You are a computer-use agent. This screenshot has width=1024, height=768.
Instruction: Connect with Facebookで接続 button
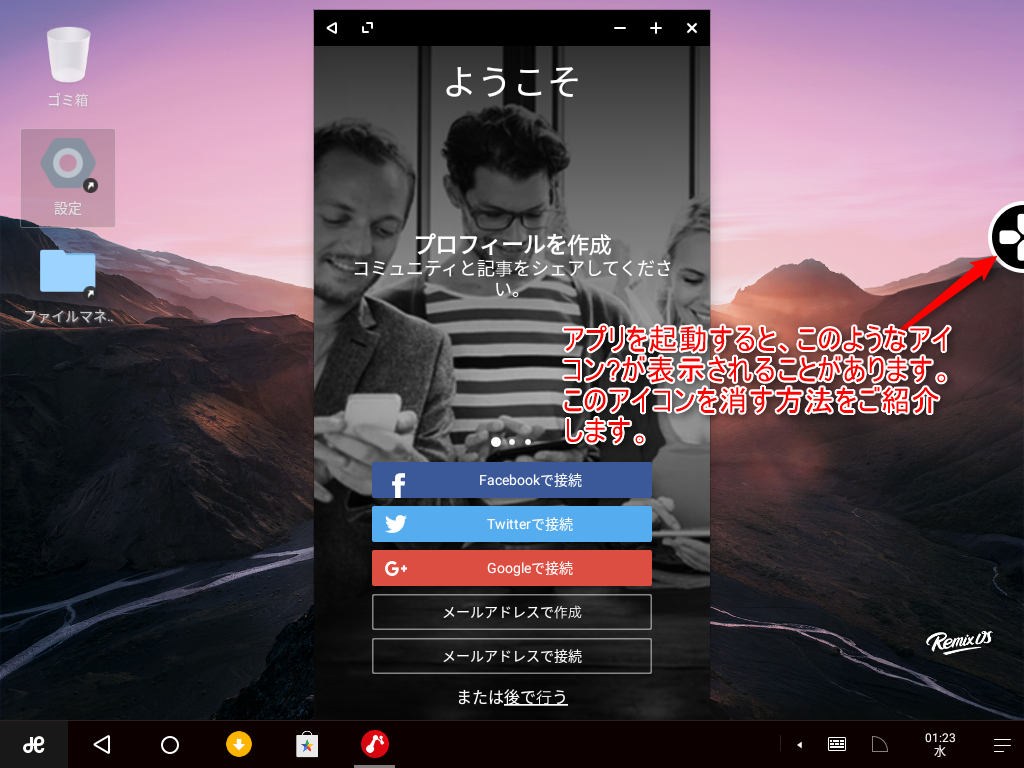tap(512, 480)
